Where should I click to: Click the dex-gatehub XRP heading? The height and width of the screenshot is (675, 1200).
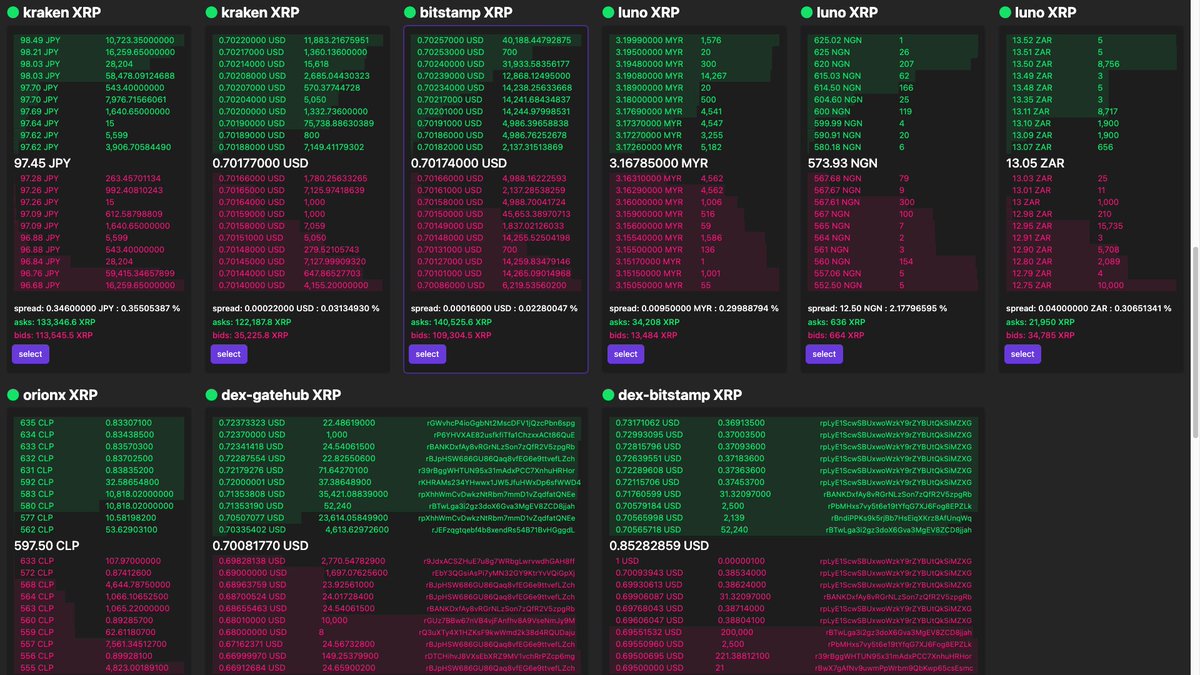[x=281, y=395]
